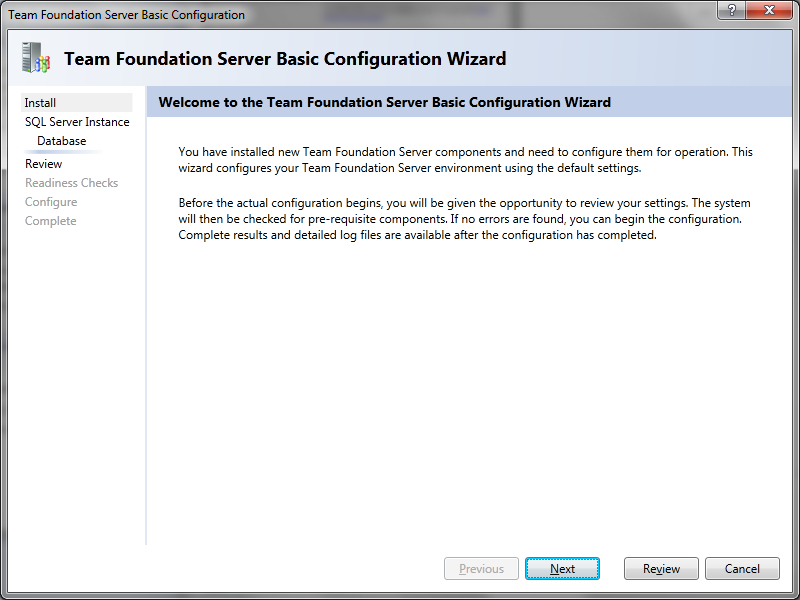Image resolution: width=800 pixels, height=600 pixels.
Task: Go to SQL Server Instance step
Action: 77,122
